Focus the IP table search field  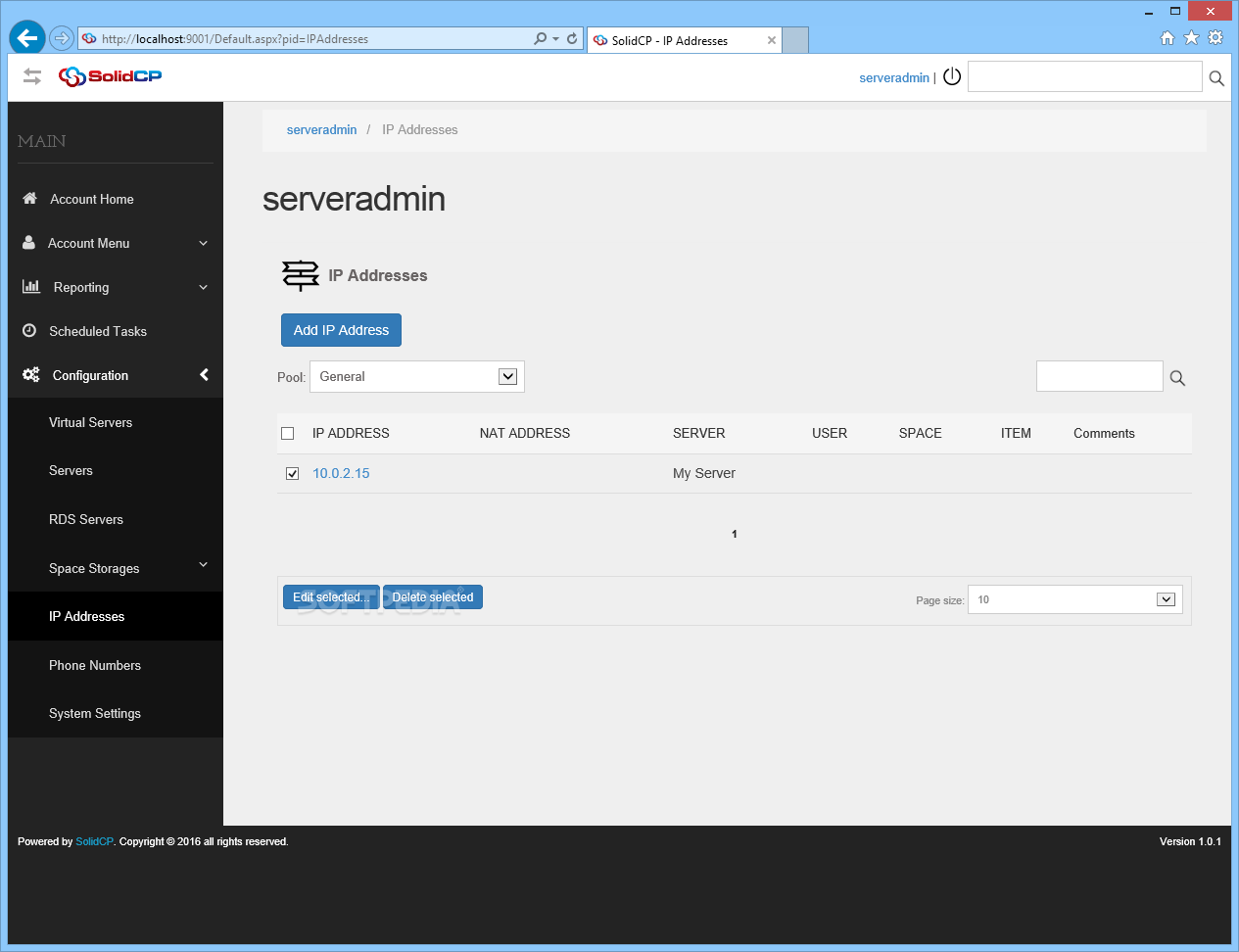pyautogui.click(x=1099, y=376)
